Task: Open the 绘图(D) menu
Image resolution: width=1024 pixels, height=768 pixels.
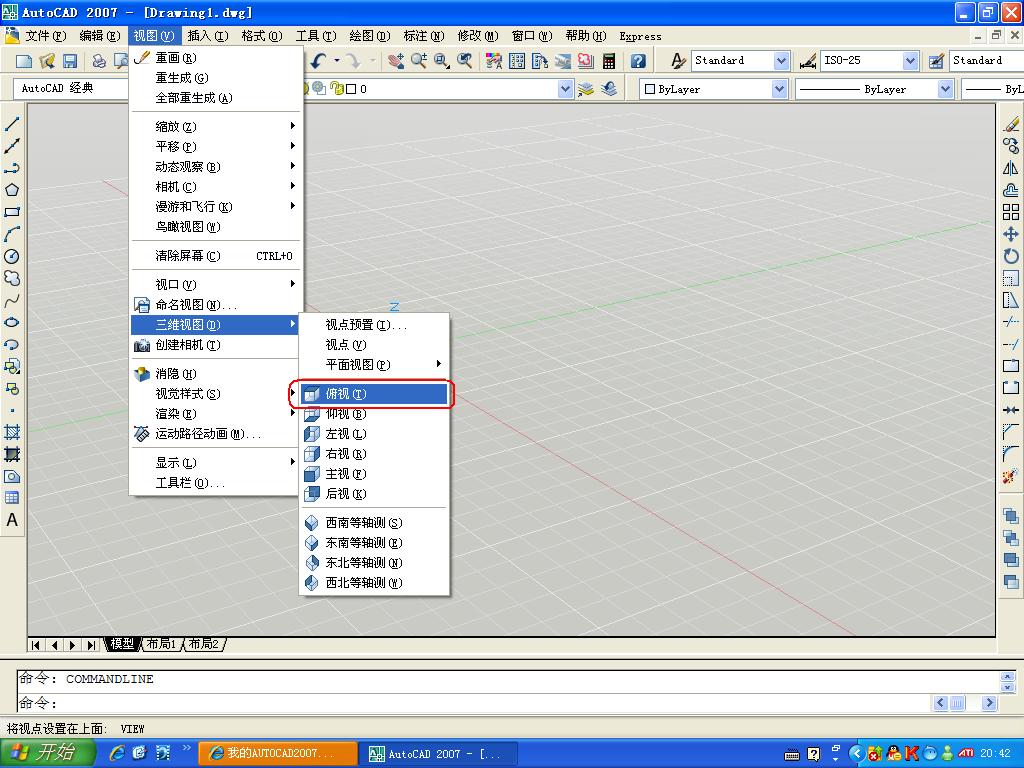Action: [x=370, y=36]
